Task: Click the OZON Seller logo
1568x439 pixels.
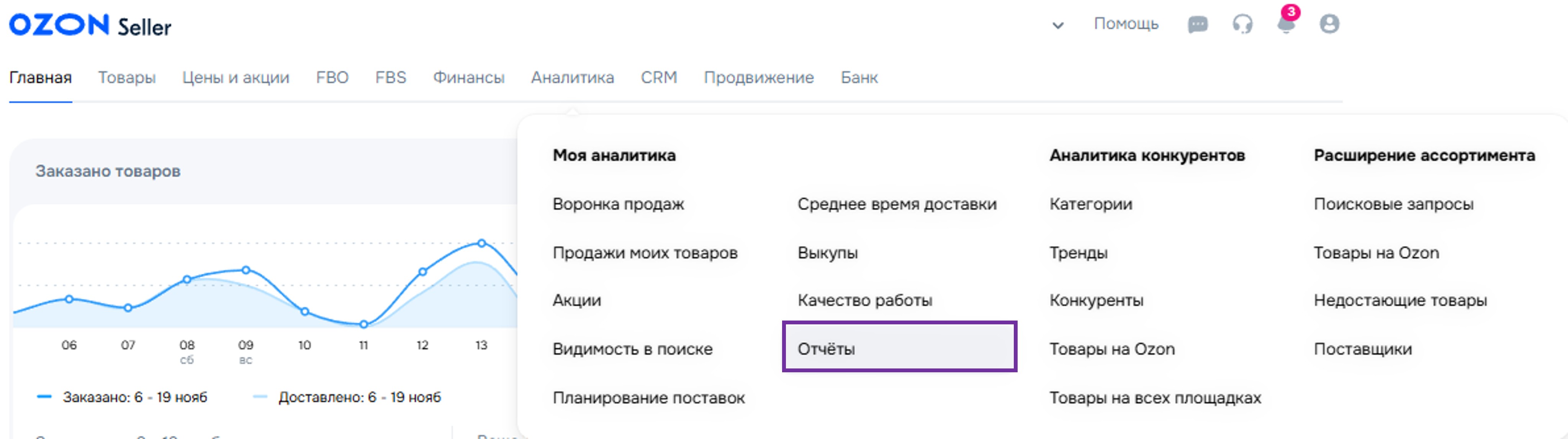Action: [90, 26]
